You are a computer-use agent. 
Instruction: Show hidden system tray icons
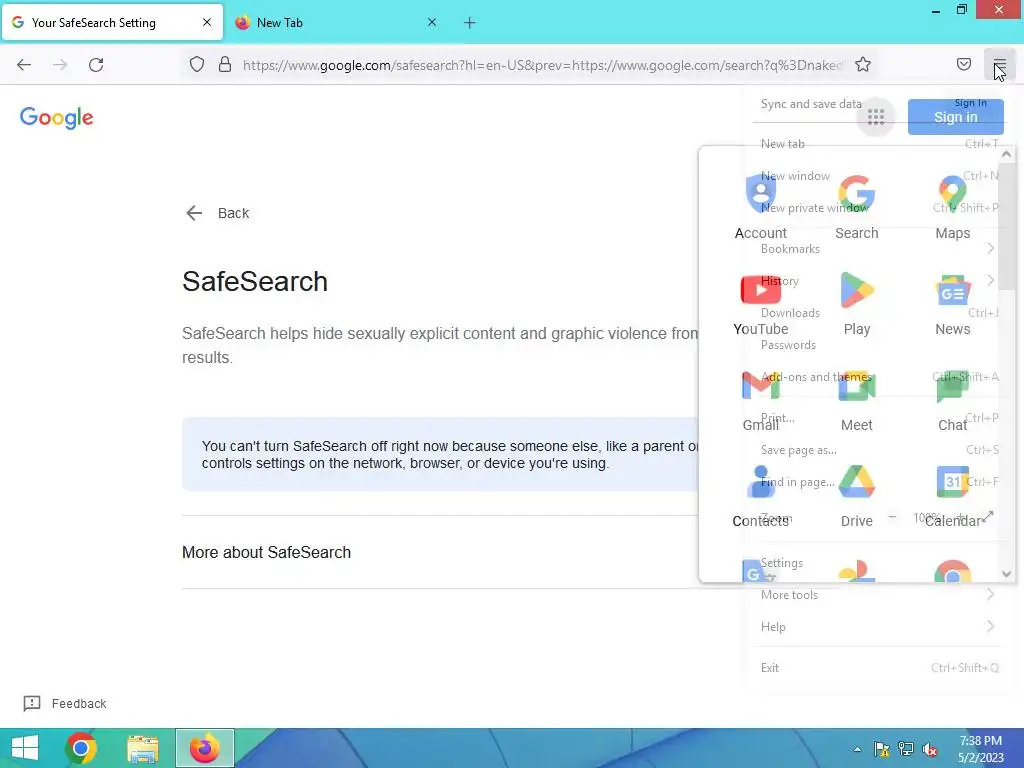click(x=857, y=749)
